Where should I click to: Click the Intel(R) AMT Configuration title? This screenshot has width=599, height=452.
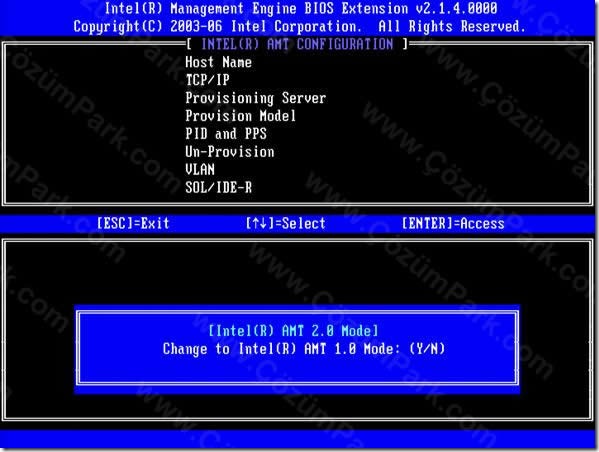pyautogui.click(x=297, y=44)
